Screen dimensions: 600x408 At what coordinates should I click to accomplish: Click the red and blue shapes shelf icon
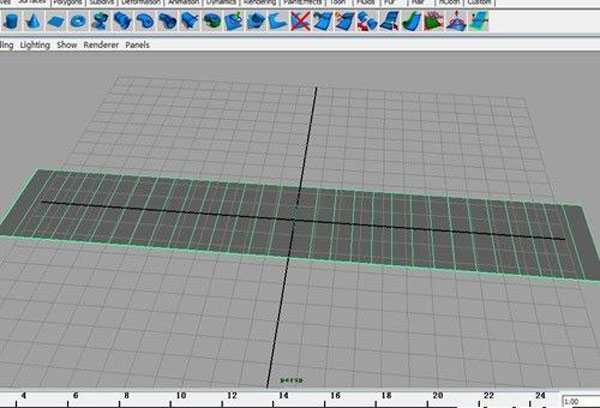367,21
